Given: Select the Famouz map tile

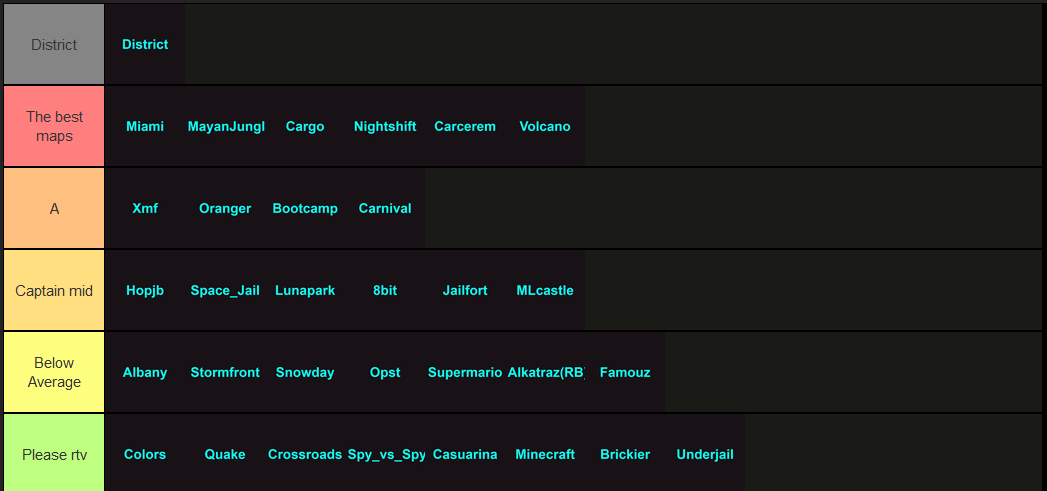Looking at the screenshot, I should 625,372.
